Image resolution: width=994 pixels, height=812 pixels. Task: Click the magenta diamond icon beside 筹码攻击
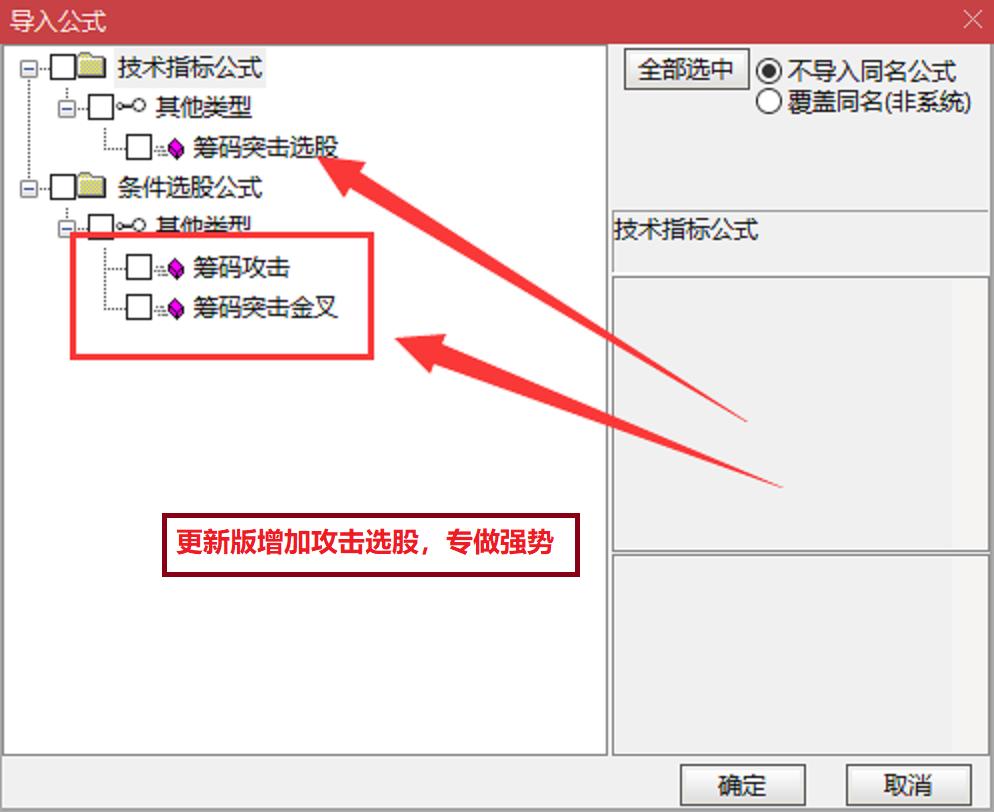point(175,269)
